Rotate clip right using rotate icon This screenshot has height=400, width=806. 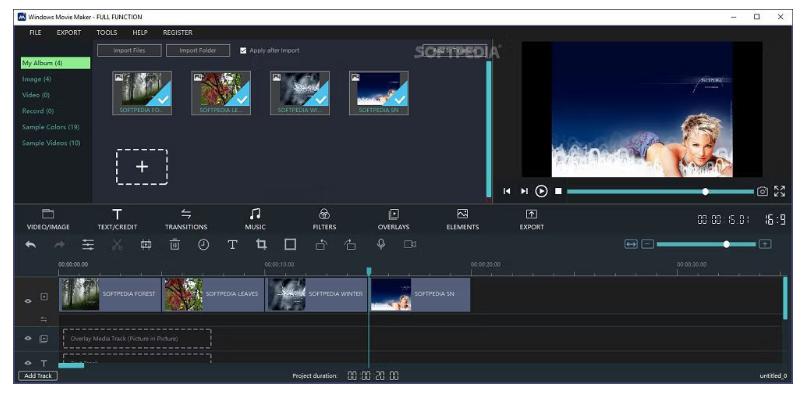[x=351, y=245]
